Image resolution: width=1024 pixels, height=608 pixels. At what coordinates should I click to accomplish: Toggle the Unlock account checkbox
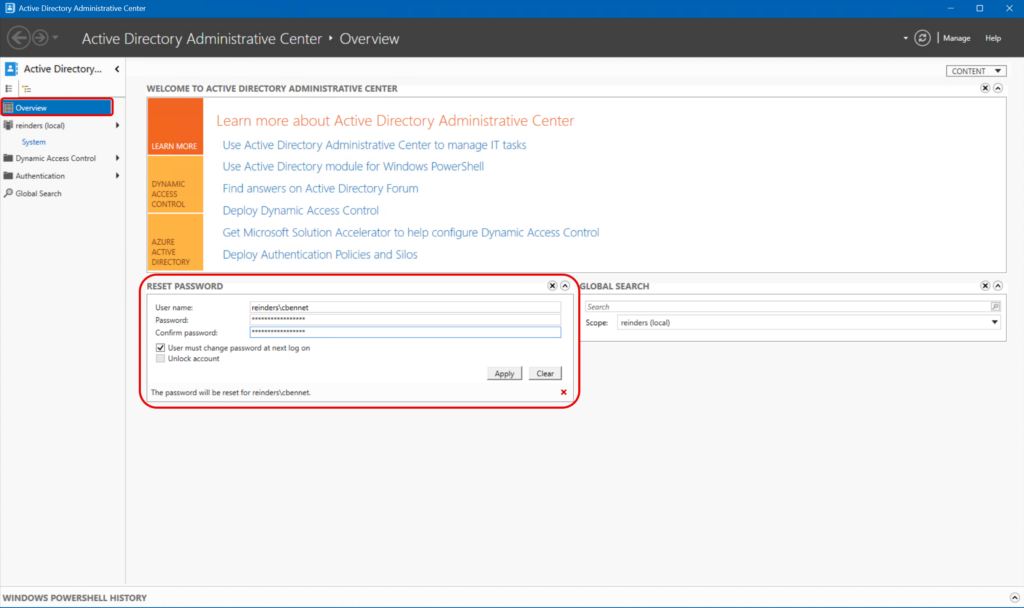161,359
